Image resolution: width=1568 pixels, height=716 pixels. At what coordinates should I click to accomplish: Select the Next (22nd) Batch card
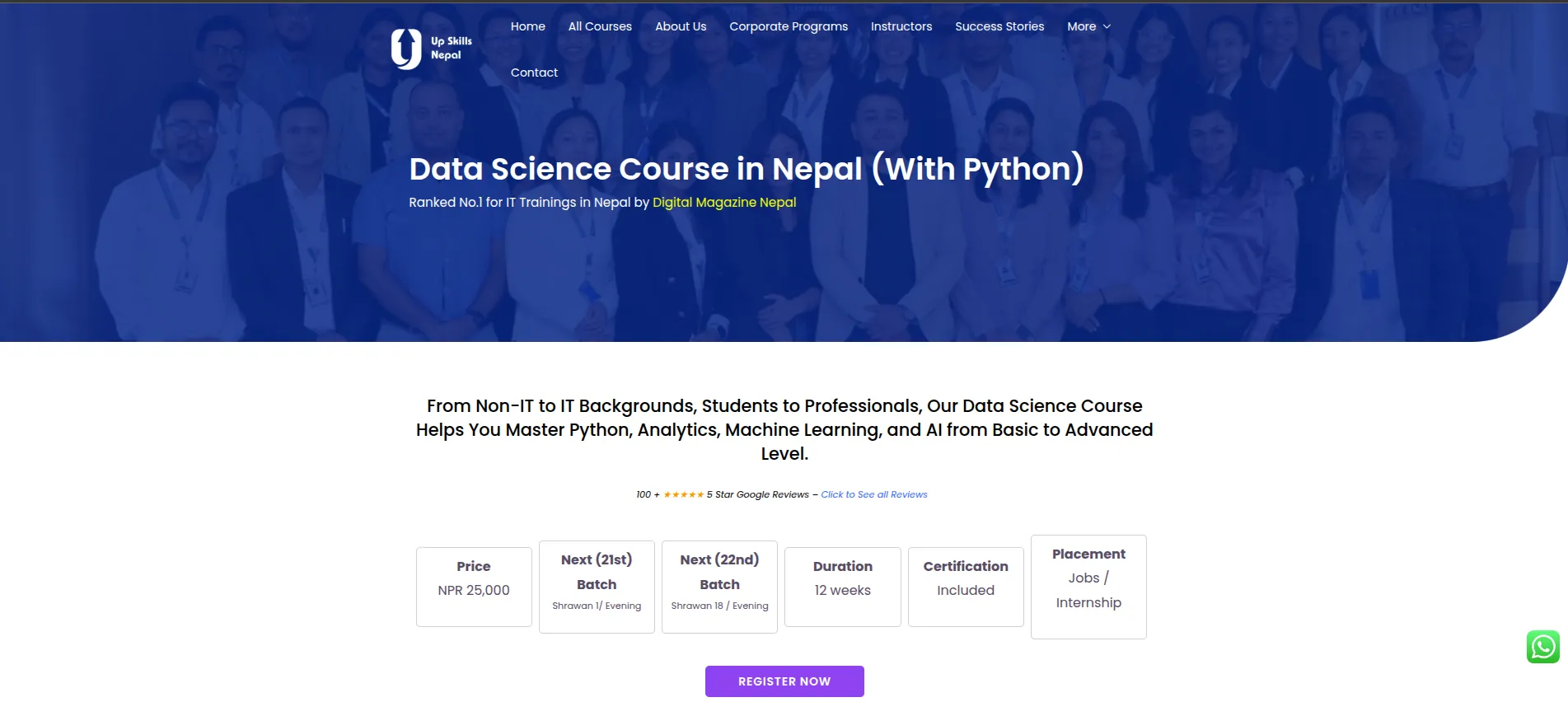pyautogui.click(x=719, y=587)
